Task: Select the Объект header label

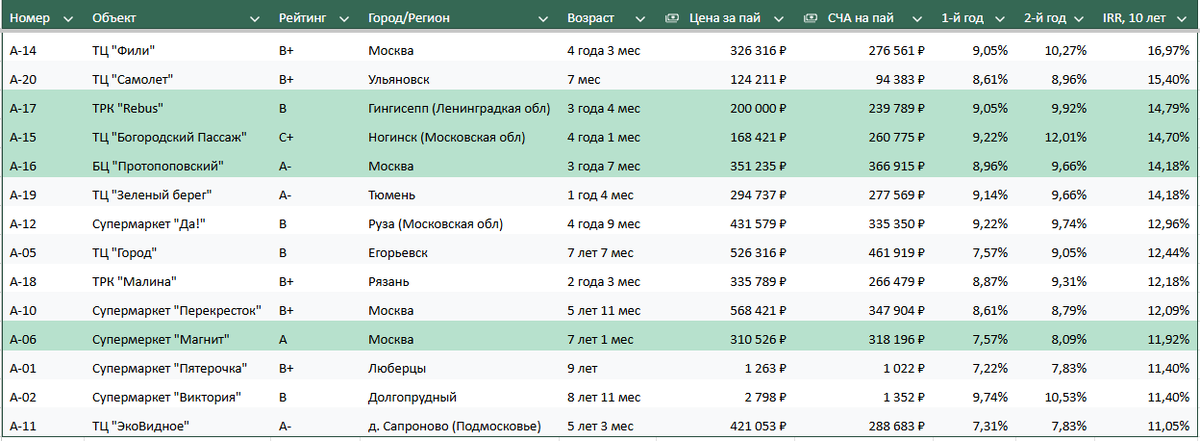Action: click(x=115, y=19)
